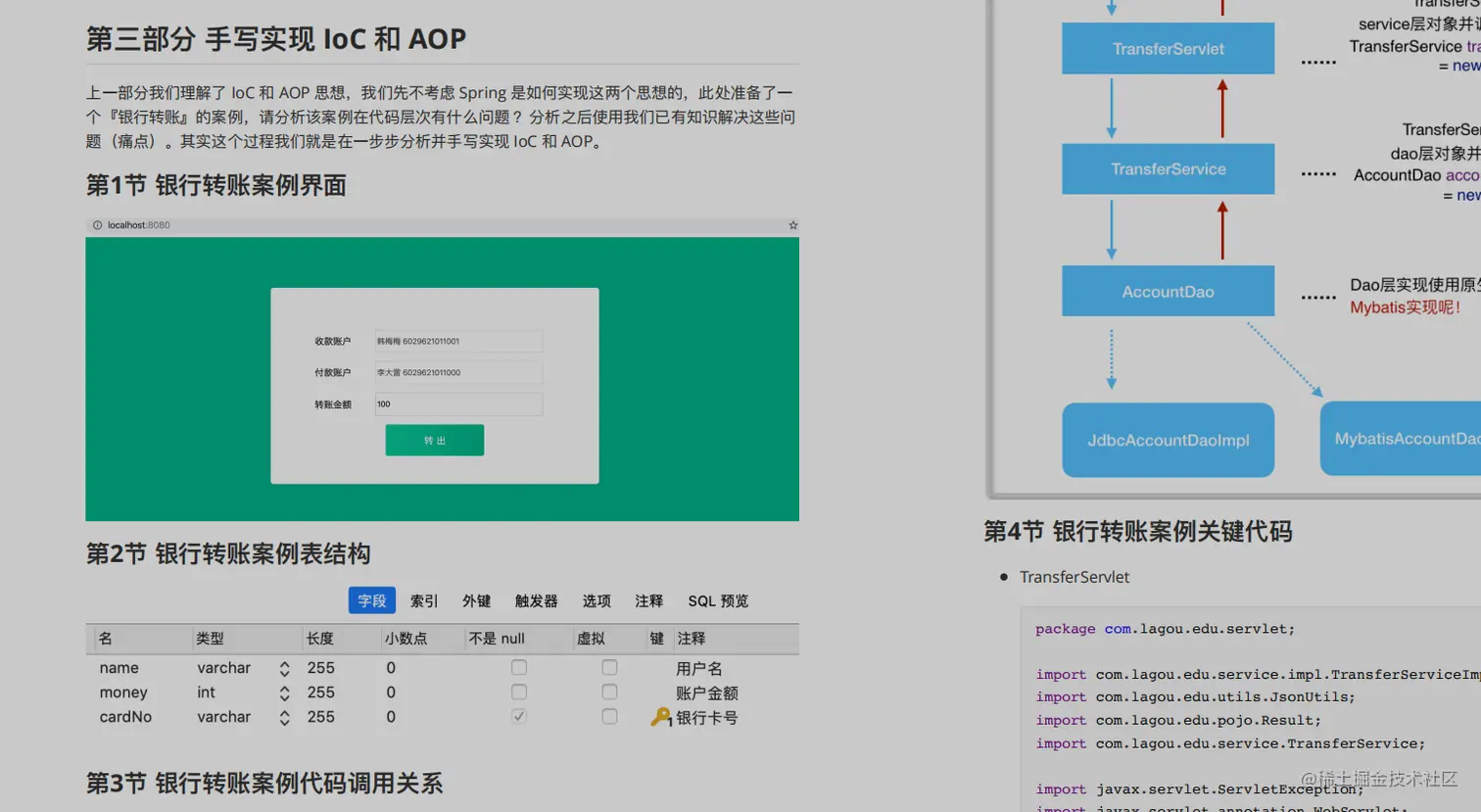Image resolution: width=1481 pixels, height=812 pixels.
Task: Click the 长度 column header
Action: pyautogui.click(x=320, y=639)
